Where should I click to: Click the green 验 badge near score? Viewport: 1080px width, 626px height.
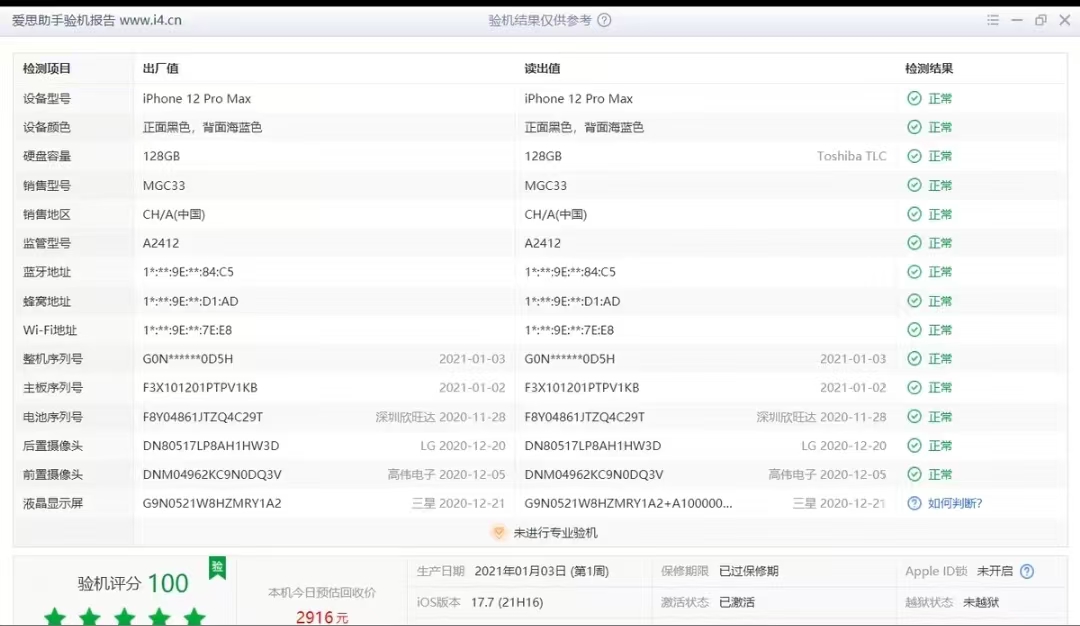point(217,568)
